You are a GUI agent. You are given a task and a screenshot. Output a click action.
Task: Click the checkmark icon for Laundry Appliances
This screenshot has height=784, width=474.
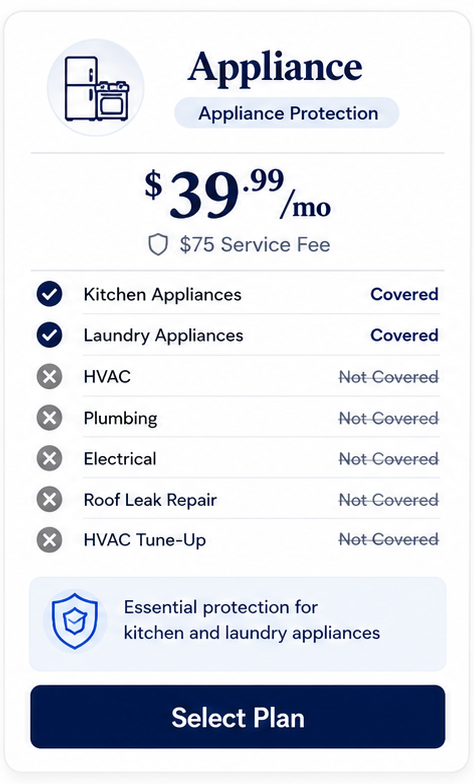pos(50,335)
